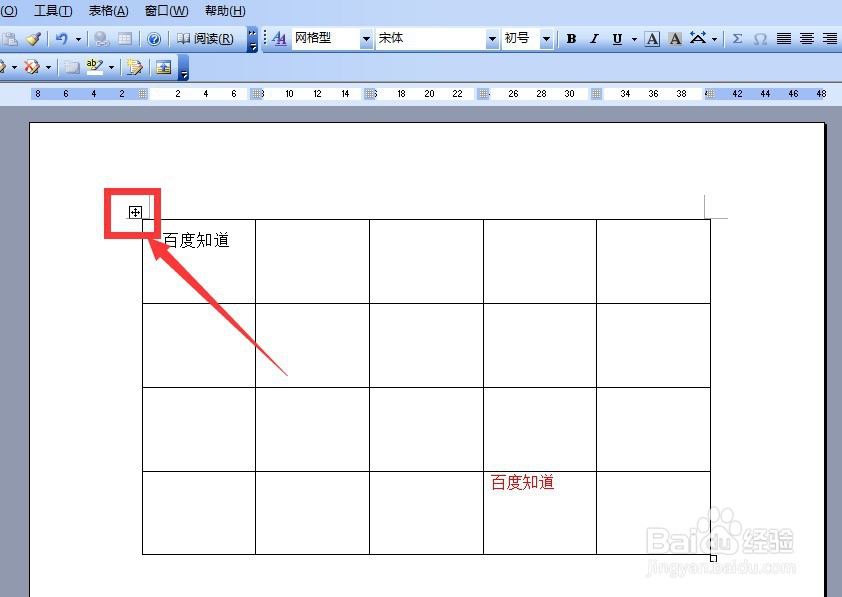Click the insert comment icon
Image resolution: width=842 pixels, height=597 pixels.
pos(71,67)
